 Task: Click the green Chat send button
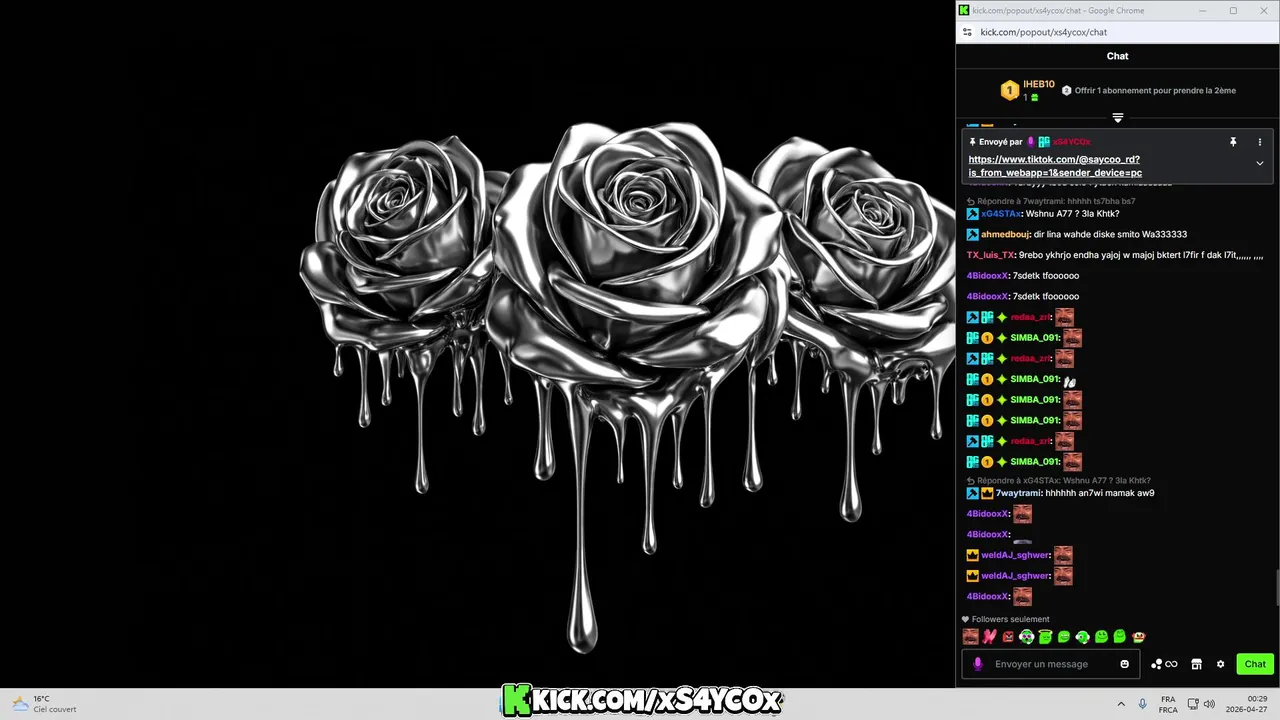[1255, 664]
